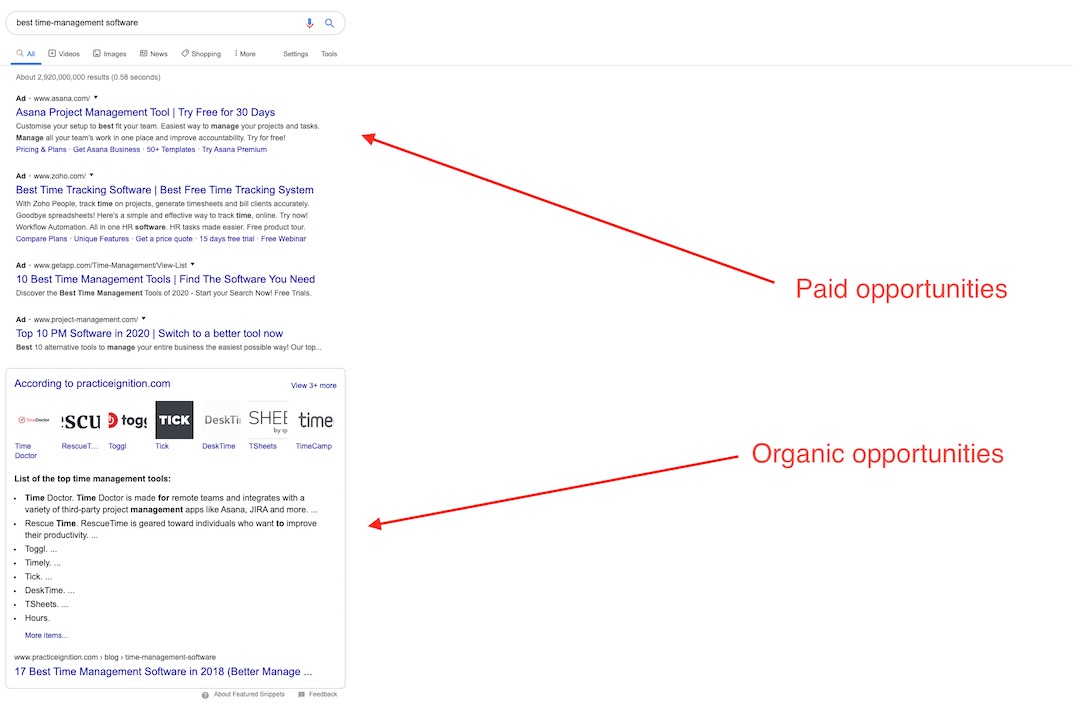Open the 15 days free trial sitelink
The width and height of the screenshot is (1073, 706).
pos(227,239)
